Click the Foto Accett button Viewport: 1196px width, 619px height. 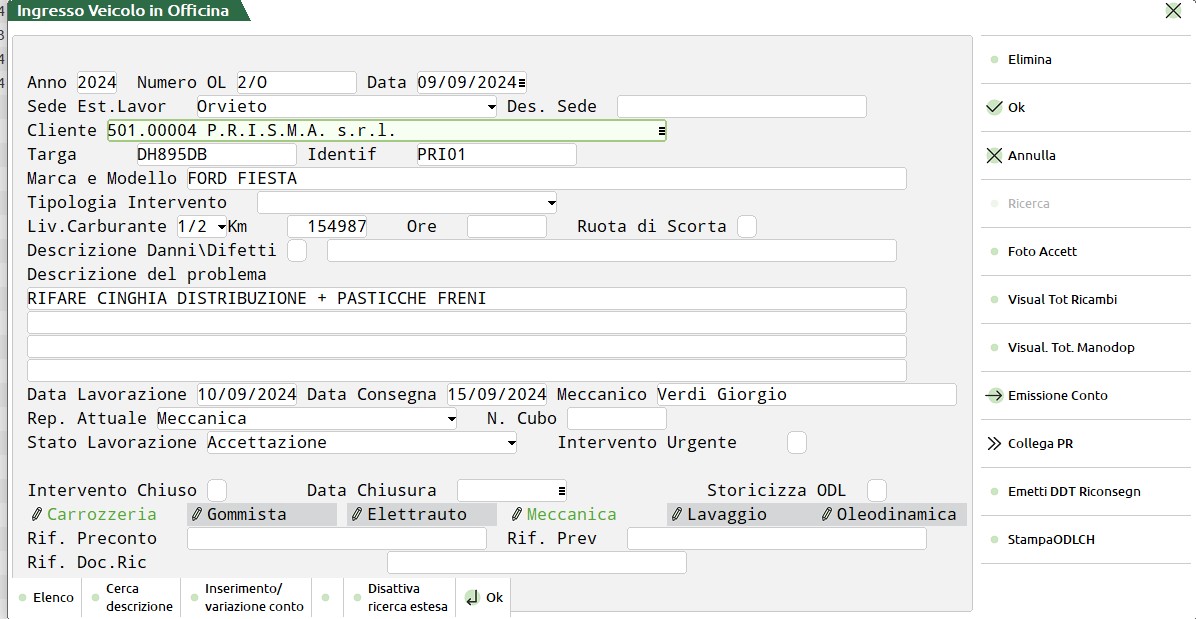(x=1042, y=251)
